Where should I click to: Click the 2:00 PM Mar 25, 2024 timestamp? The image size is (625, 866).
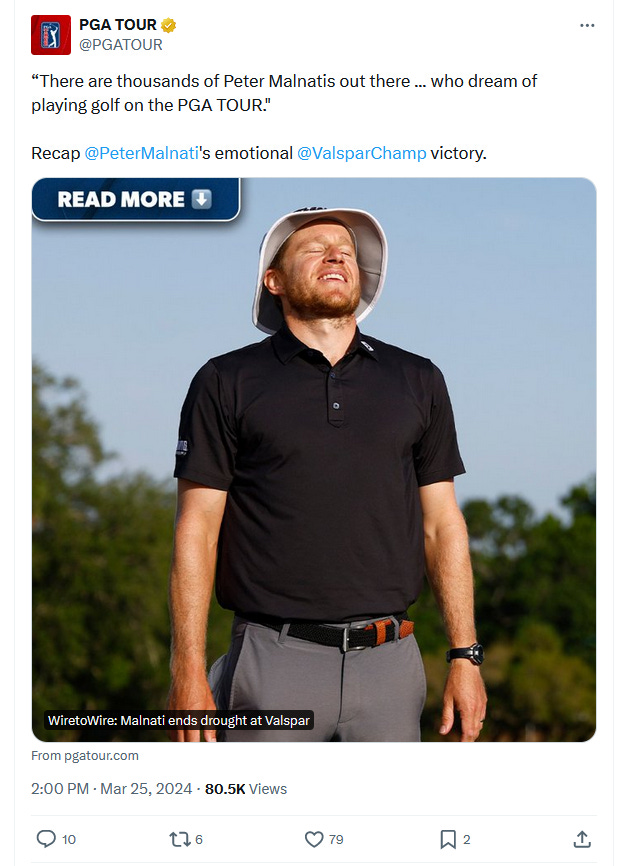tap(112, 789)
